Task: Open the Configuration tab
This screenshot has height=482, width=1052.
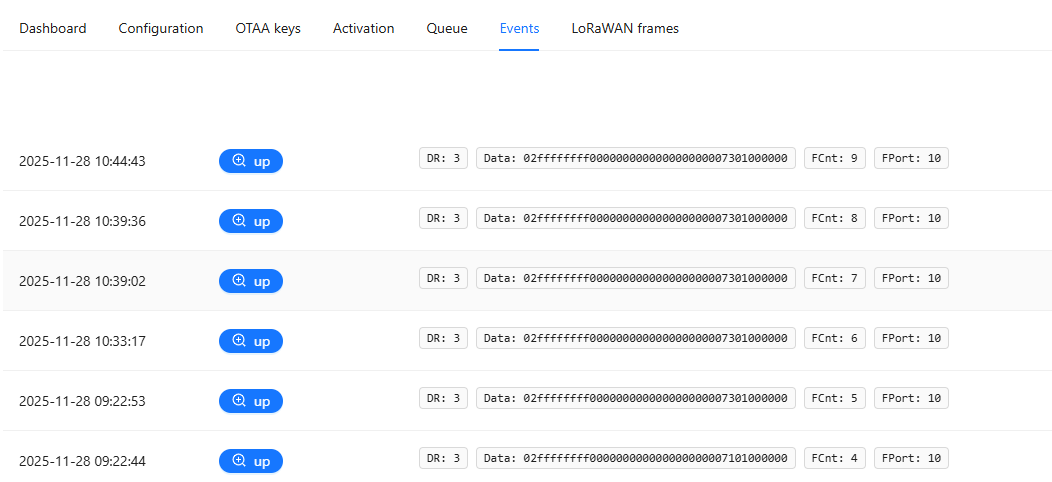Action: point(161,28)
